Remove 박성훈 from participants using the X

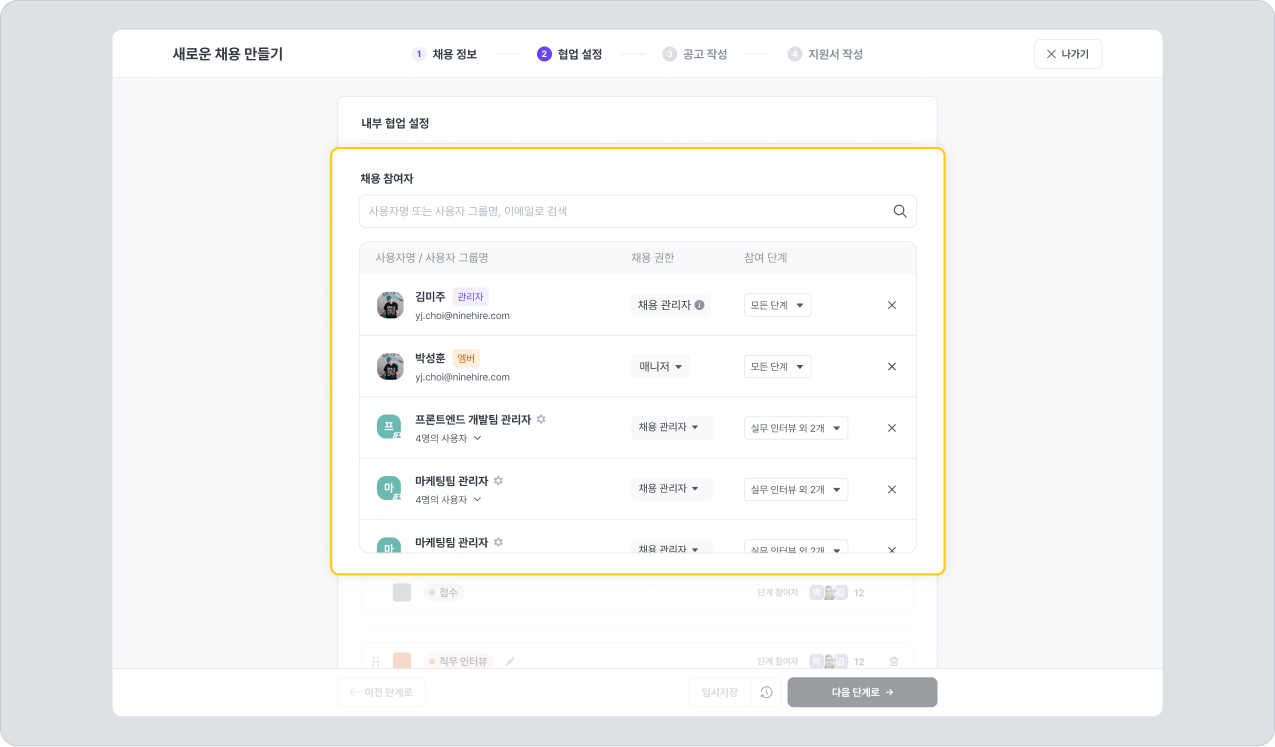pos(892,367)
